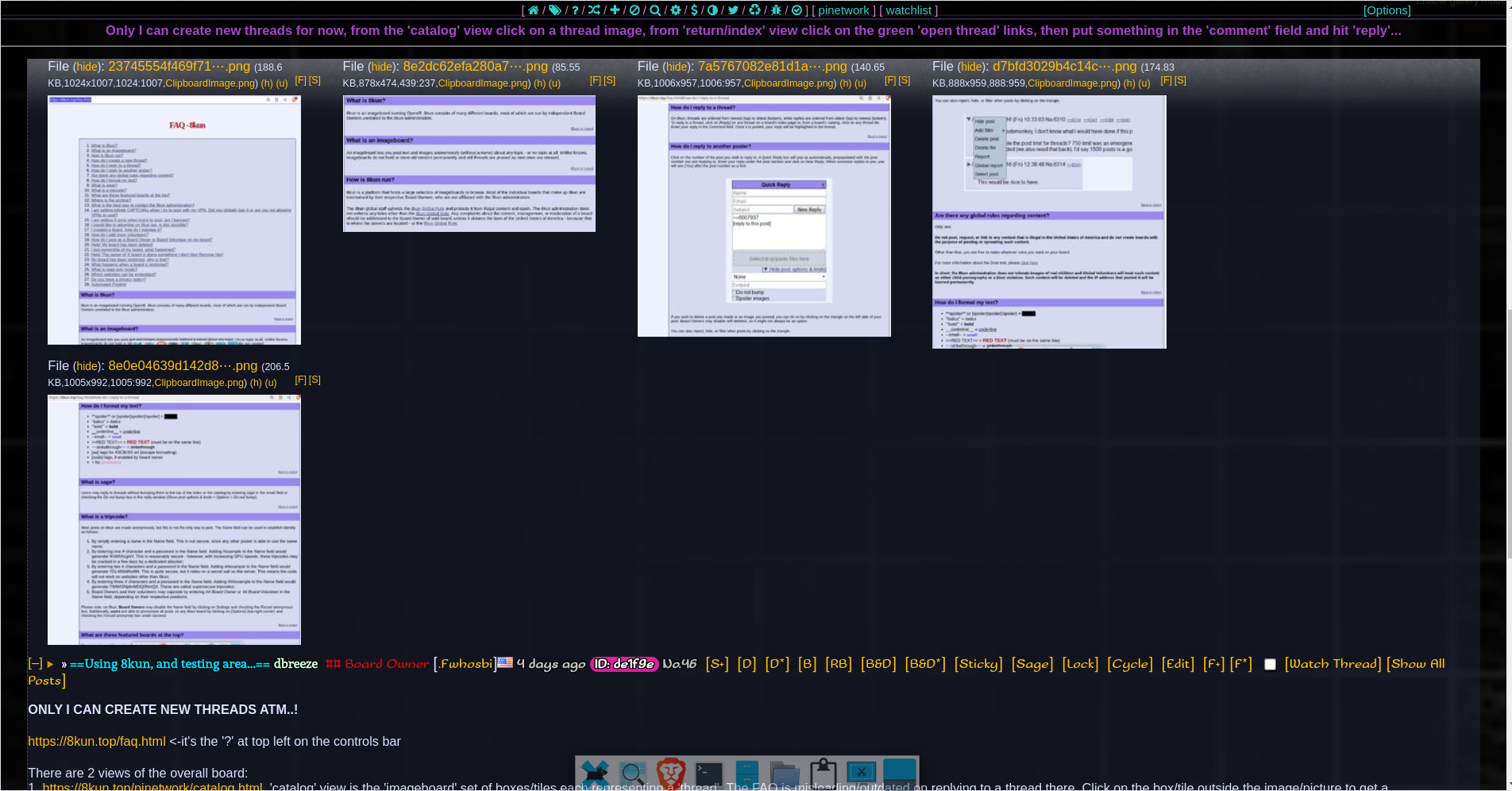Open the watchlist link

[x=908, y=10]
